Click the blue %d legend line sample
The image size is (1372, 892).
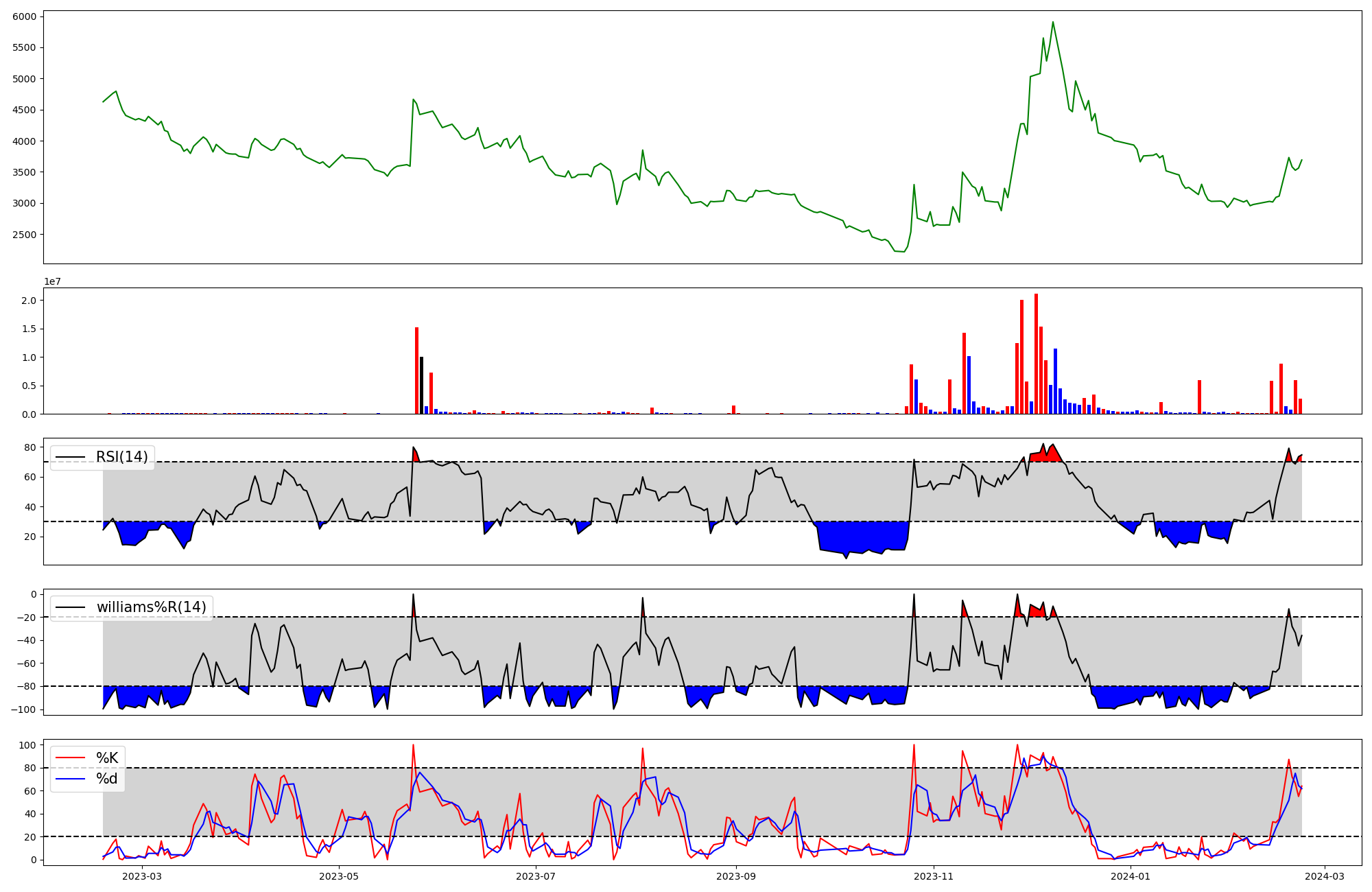(x=70, y=779)
